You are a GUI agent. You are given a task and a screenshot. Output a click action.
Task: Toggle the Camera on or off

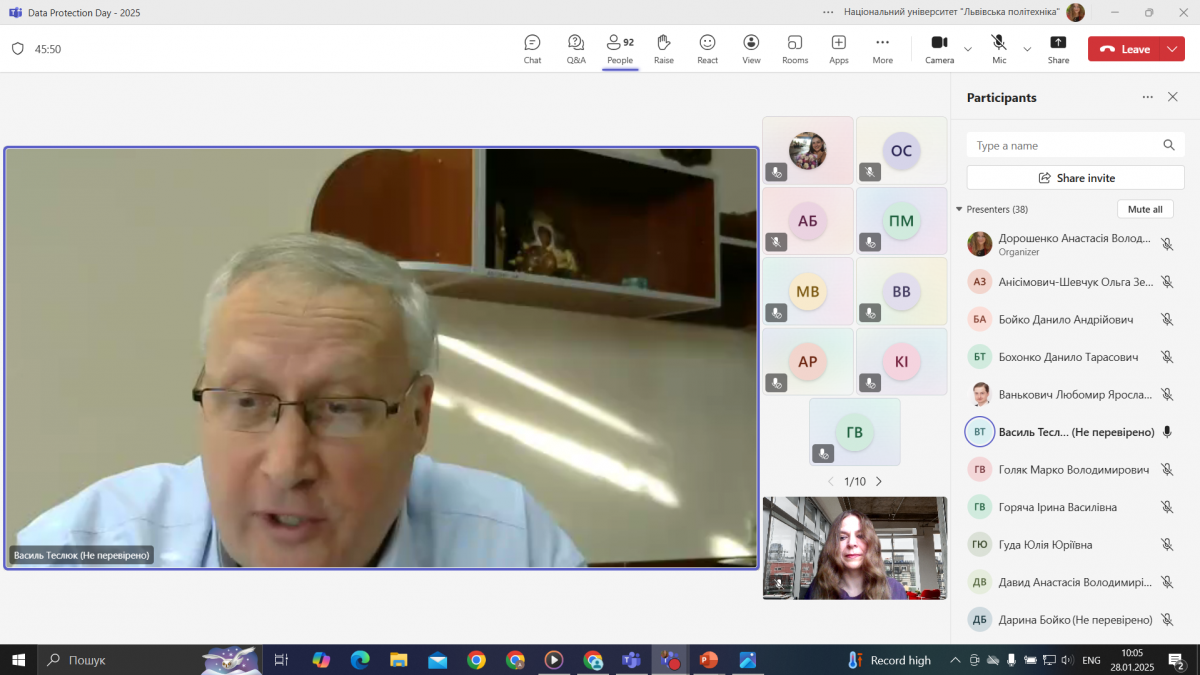coord(939,48)
